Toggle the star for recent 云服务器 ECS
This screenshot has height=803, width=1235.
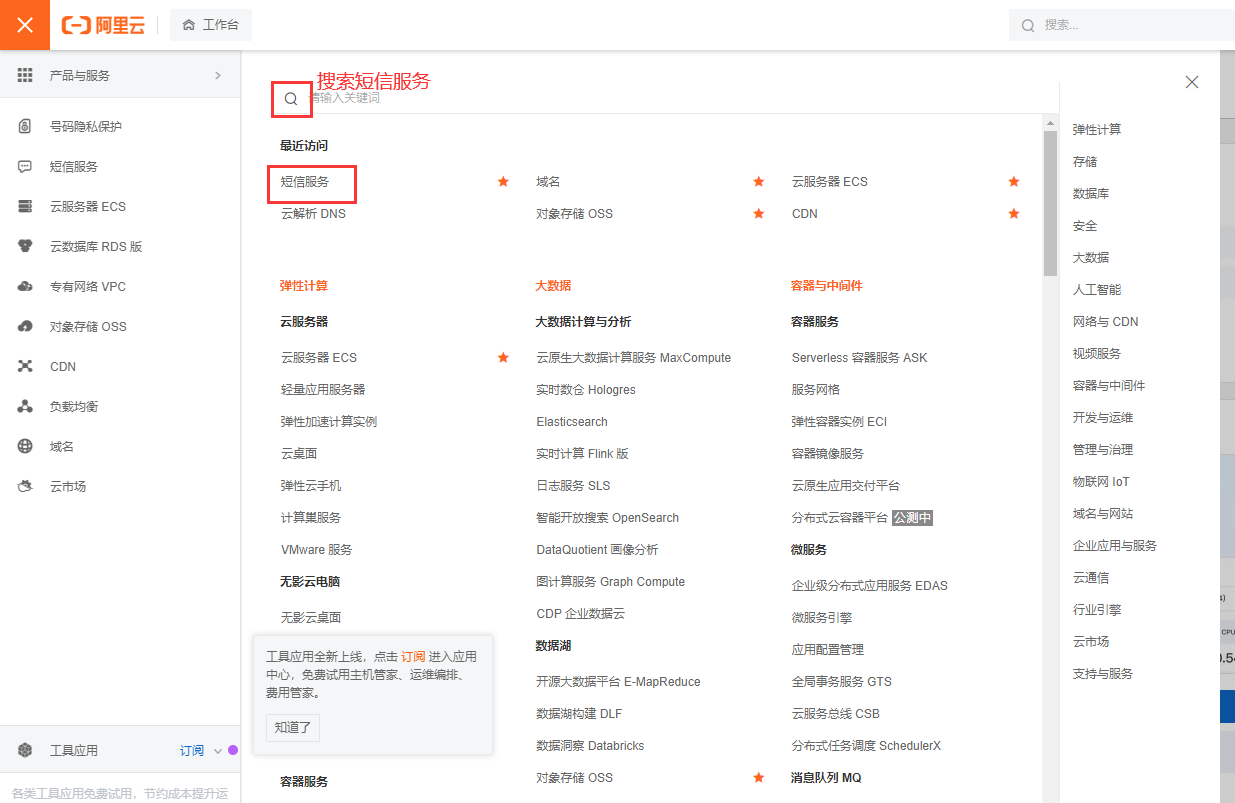(x=1014, y=182)
